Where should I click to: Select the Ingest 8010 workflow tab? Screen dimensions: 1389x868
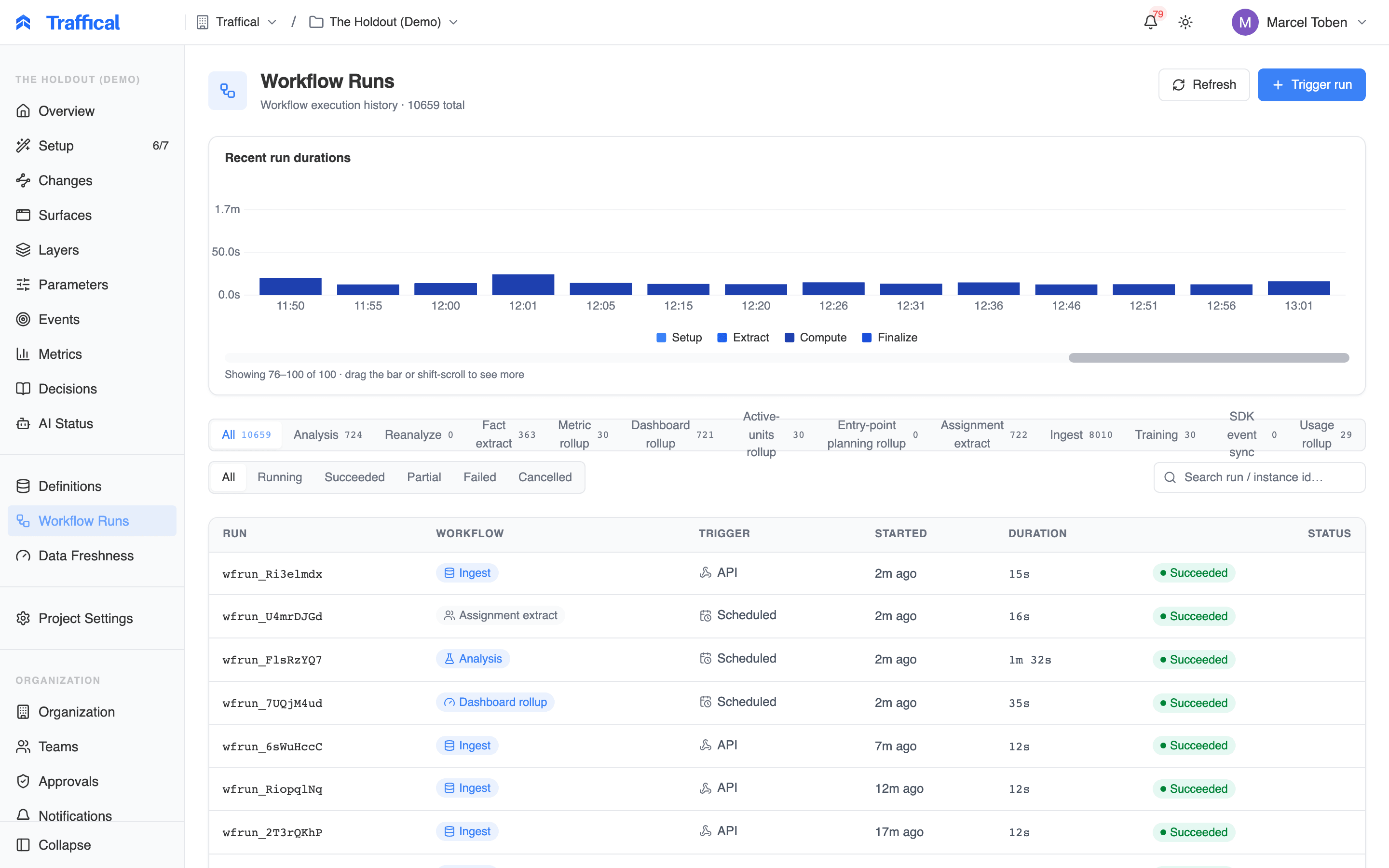click(1081, 434)
